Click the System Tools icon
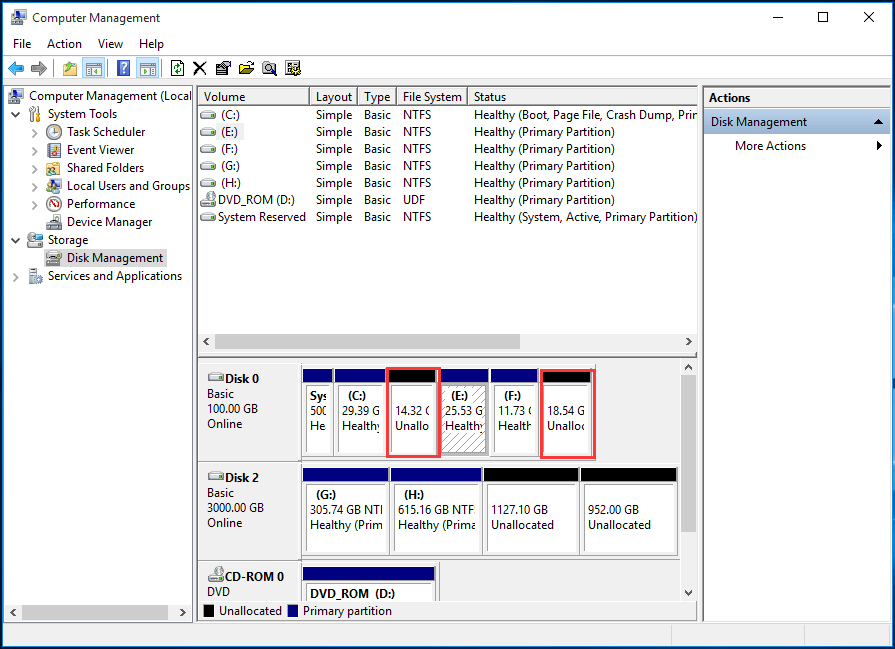This screenshot has height=649, width=895. tap(35, 114)
